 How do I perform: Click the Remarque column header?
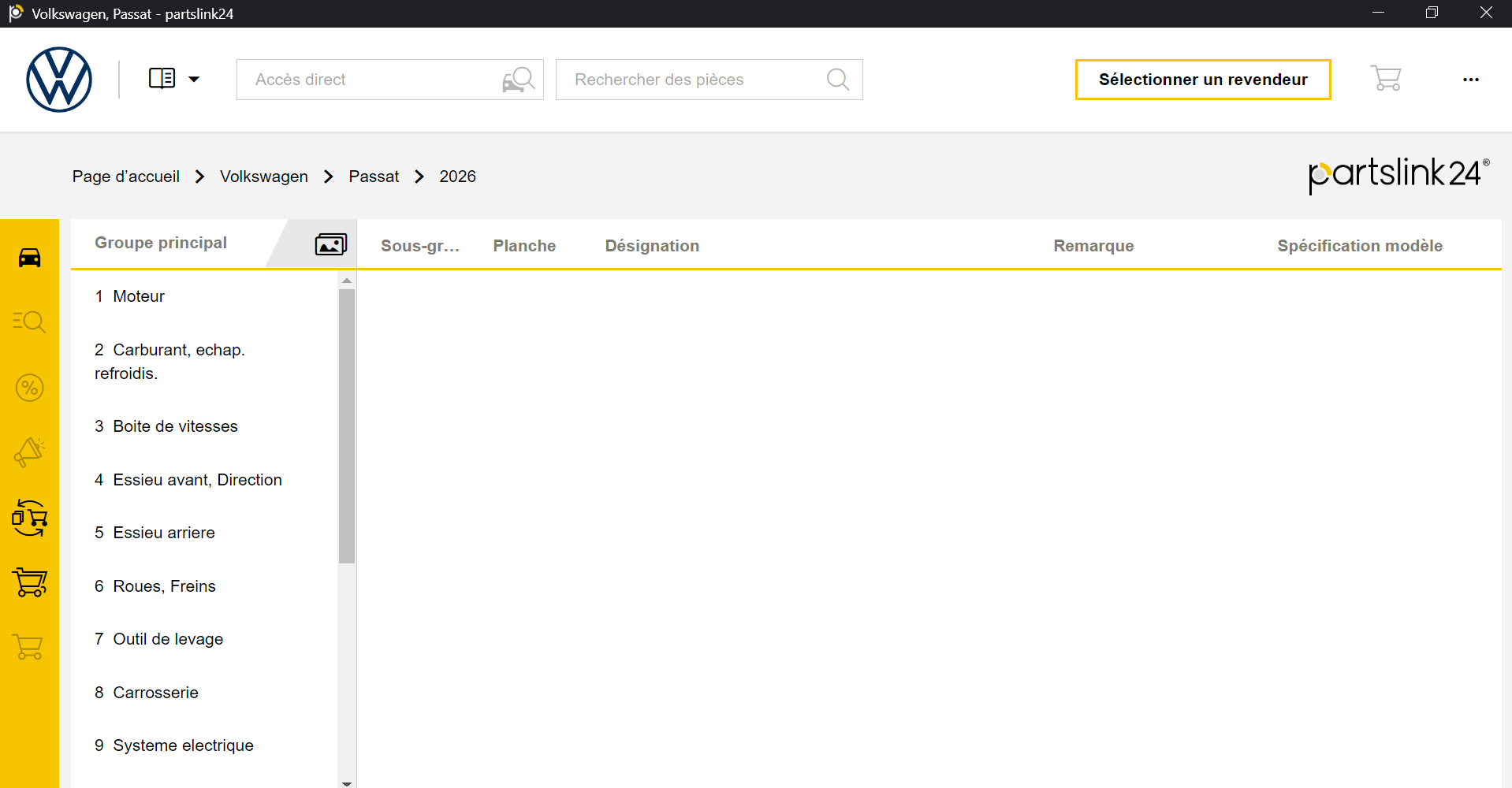[x=1093, y=246]
